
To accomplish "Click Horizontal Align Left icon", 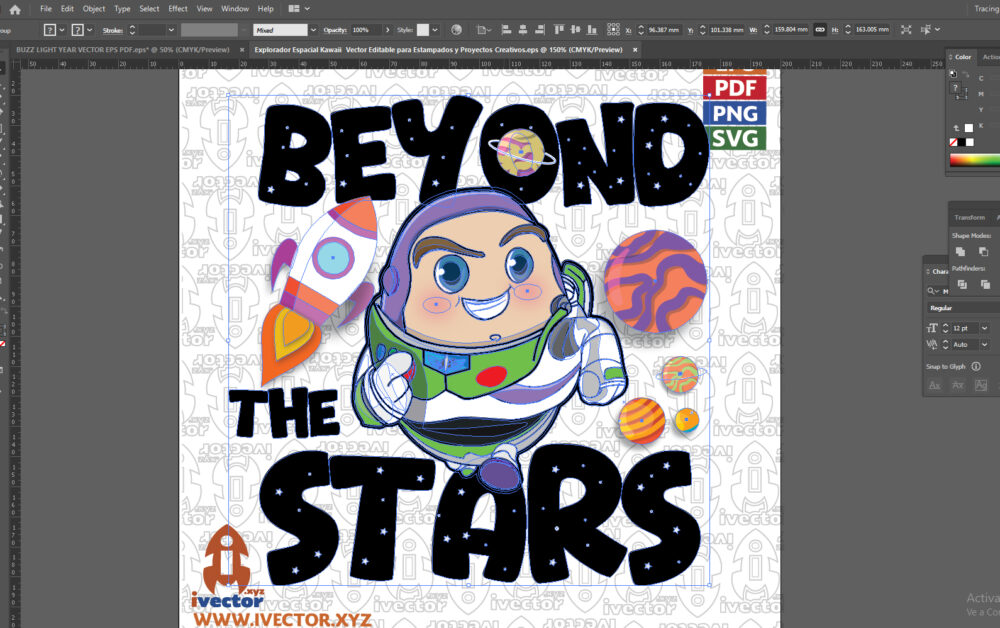I will point(506,29).
